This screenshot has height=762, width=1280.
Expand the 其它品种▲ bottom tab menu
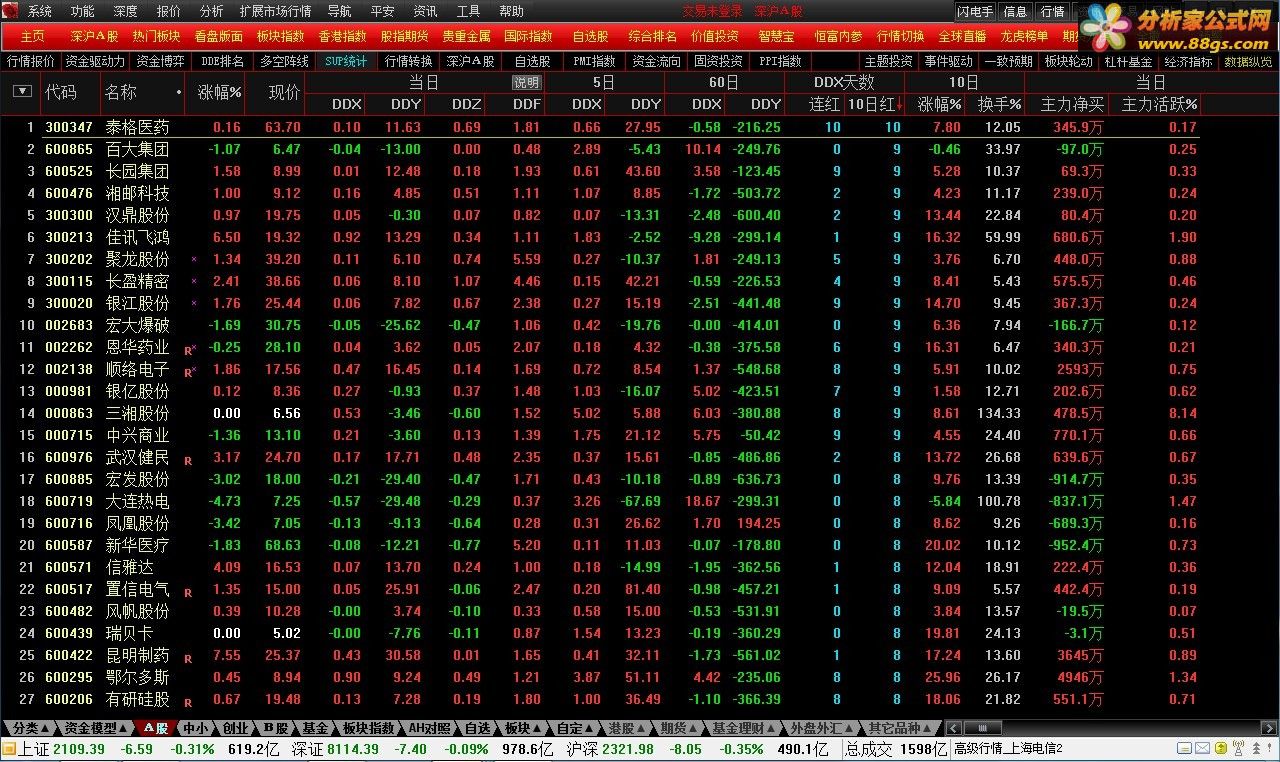(x=900, y=728)
